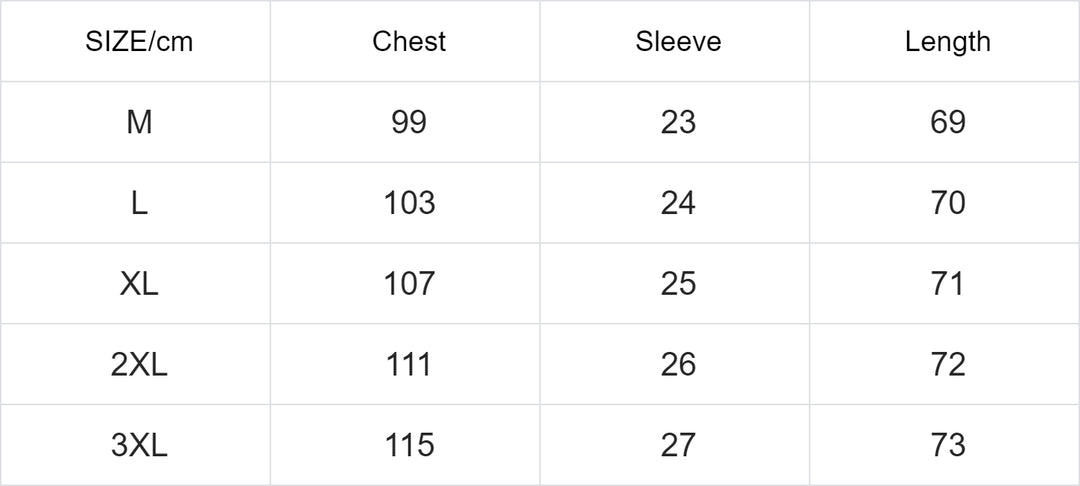1080x486 pixels.
Task: Select chest value 111 for 2XL
Action: click(x=409, y=365)
